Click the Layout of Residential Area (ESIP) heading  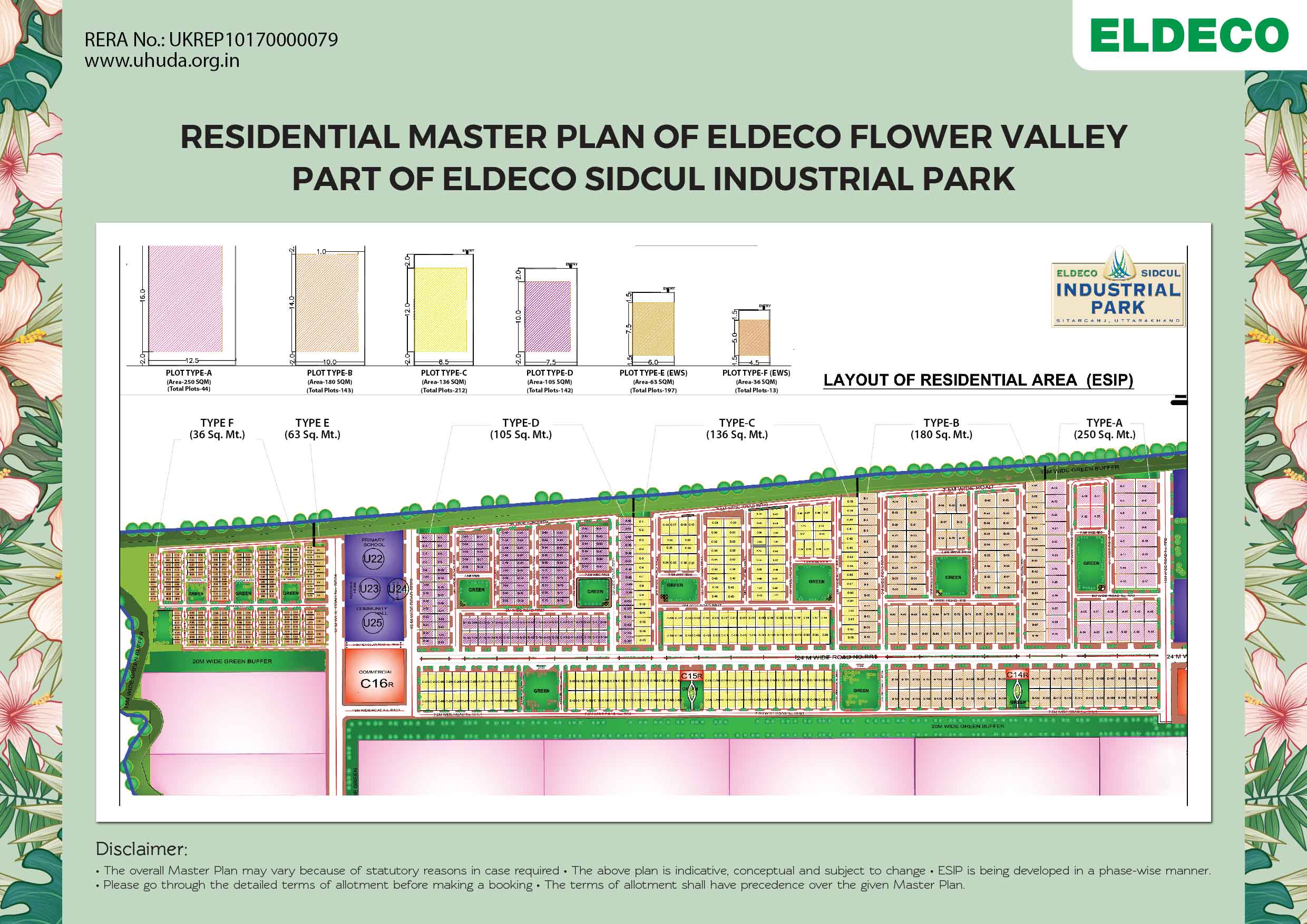pyautogui.click(x=979, y=380)
